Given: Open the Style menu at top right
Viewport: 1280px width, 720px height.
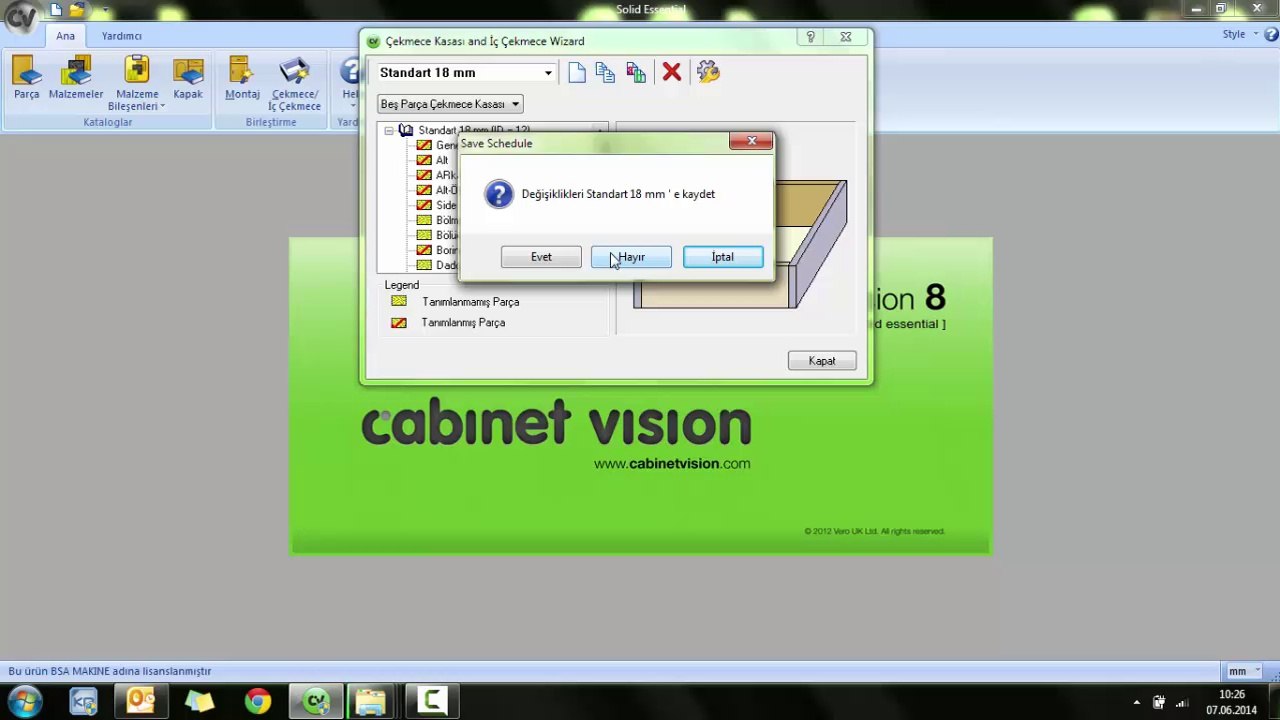Looking at the screenshot, I should pyautogui.click(x=1239, y=34).
